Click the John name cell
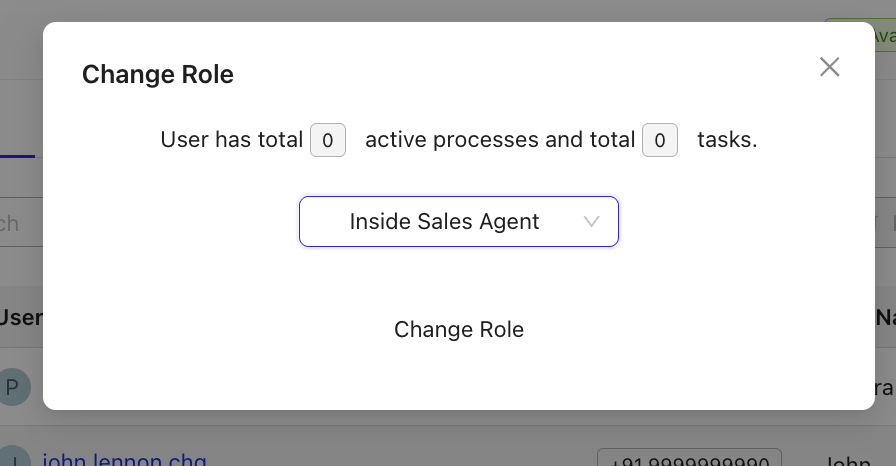This screenshot has height=466, width=896. 848,461
